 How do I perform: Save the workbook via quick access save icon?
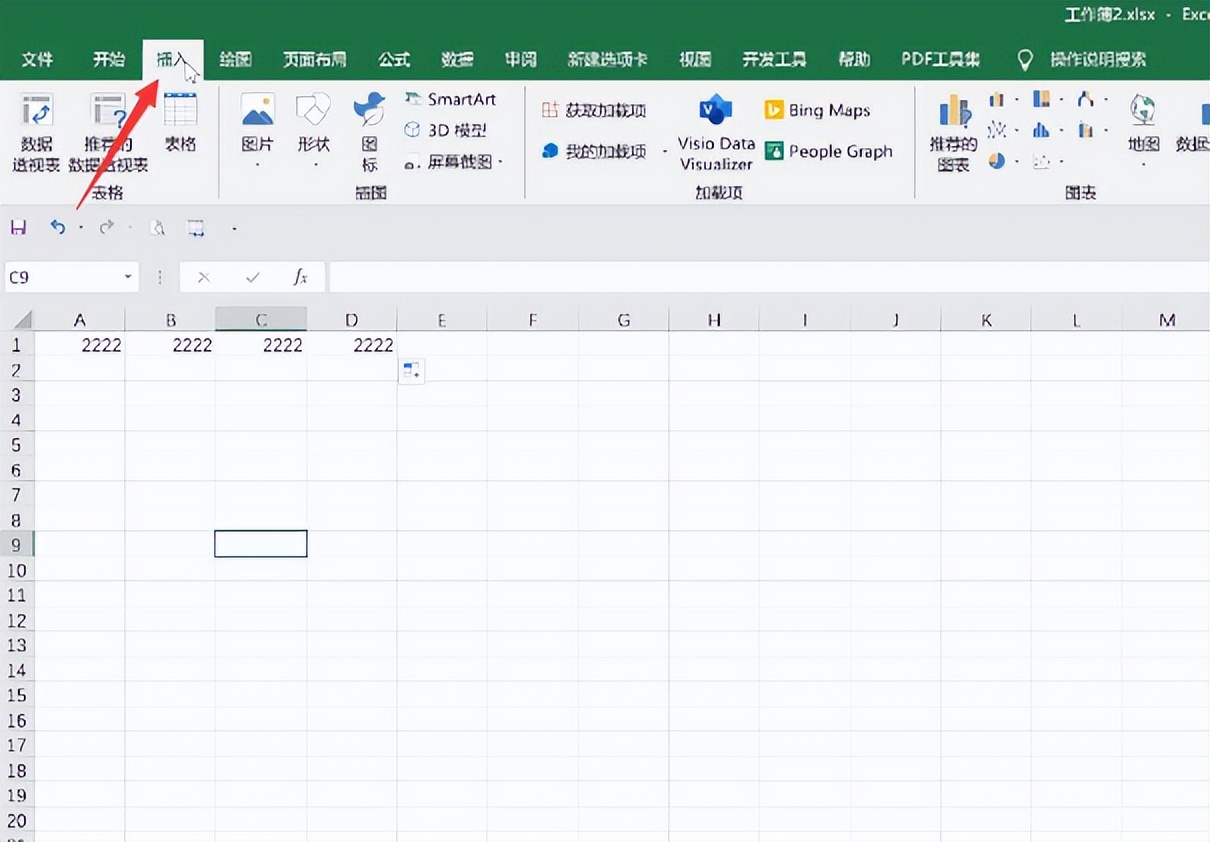(x=18, y=227)
